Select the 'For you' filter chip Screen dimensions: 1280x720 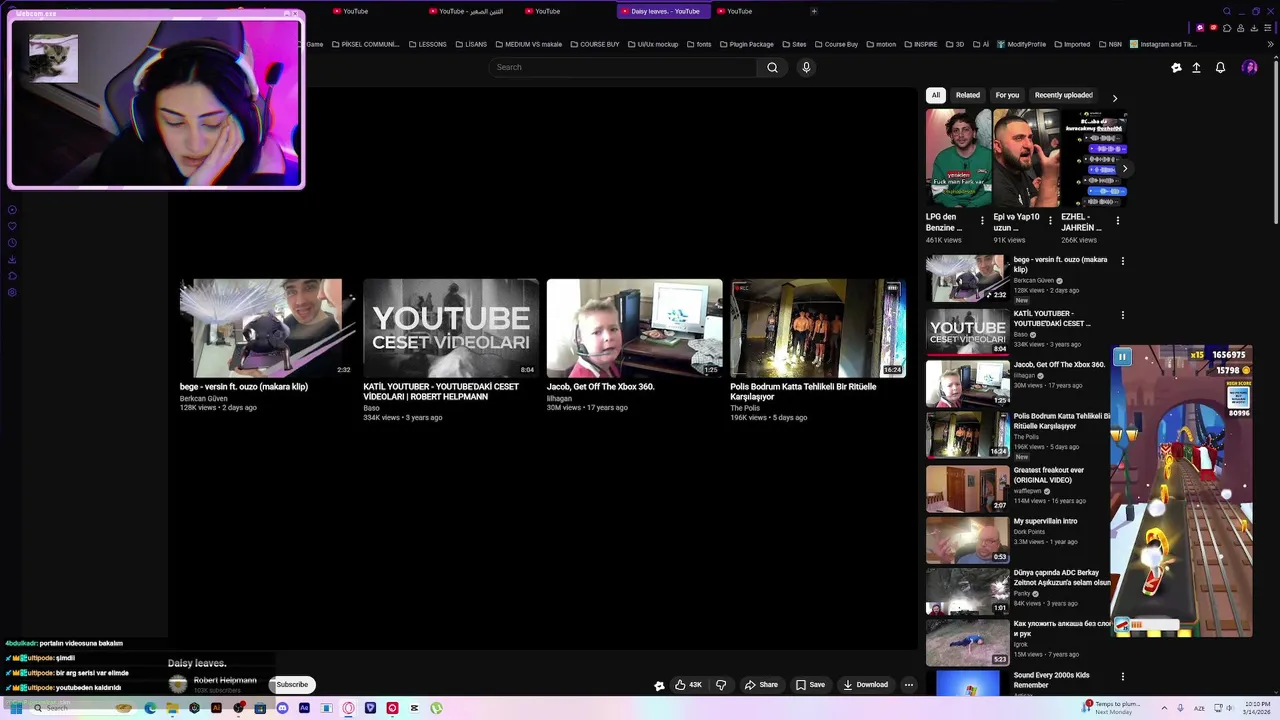pyautogui.click(x=1007, y=95)
